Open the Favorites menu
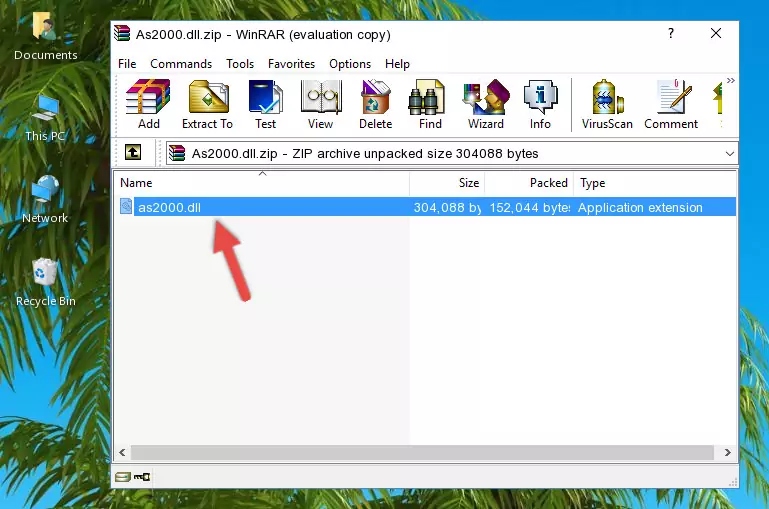Screen dimensions: 769x509 pos(291,64)
